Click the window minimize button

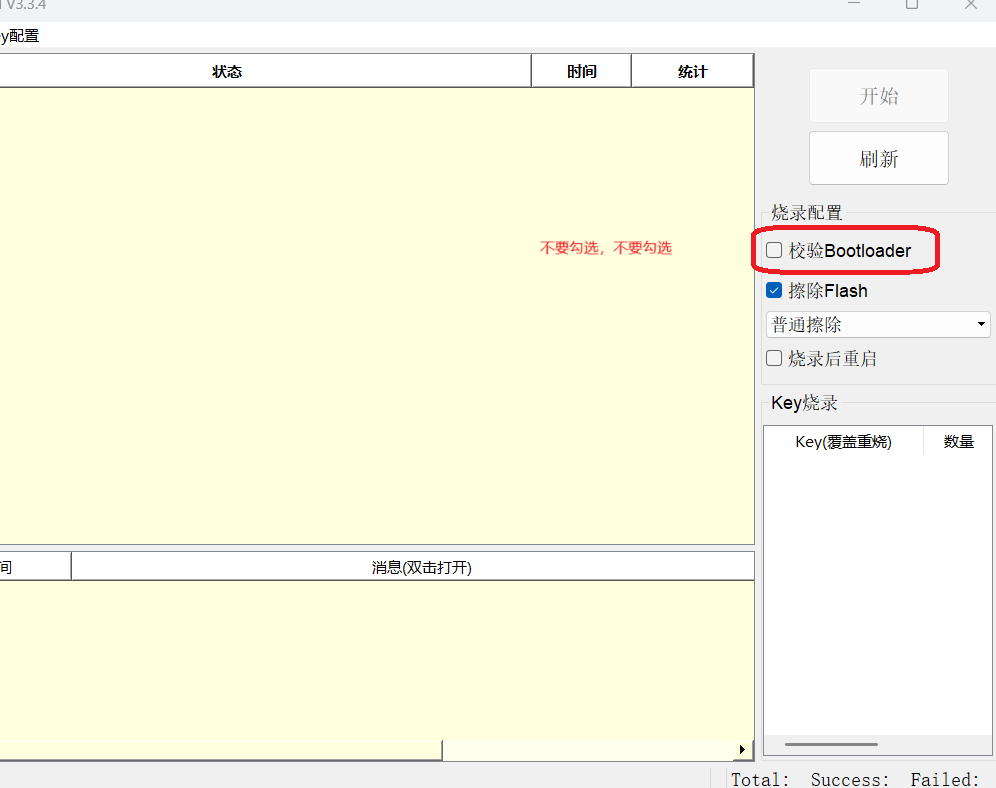point(852,5)
